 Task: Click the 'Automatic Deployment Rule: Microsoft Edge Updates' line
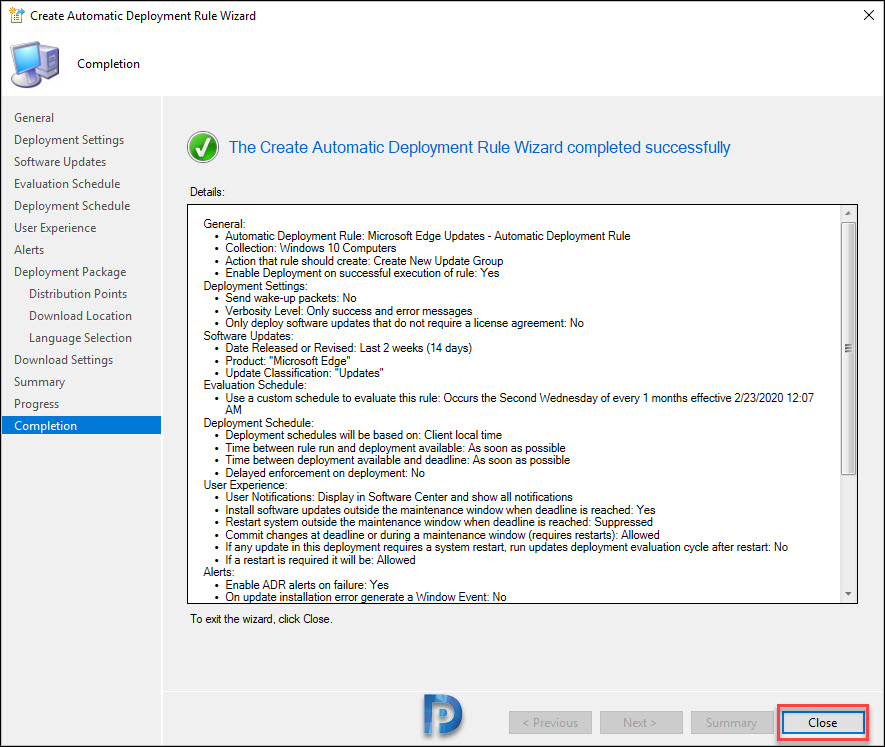pyautogui.click(x=428, y=236)
